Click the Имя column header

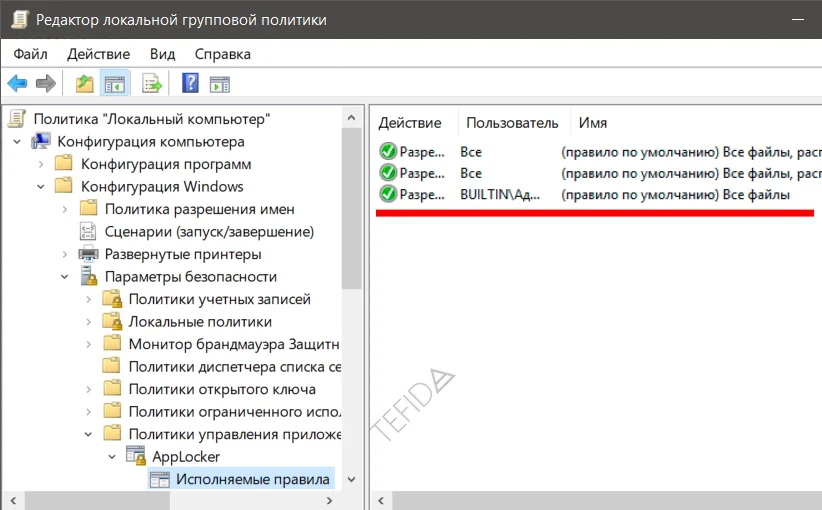click(x=592, y=123)
